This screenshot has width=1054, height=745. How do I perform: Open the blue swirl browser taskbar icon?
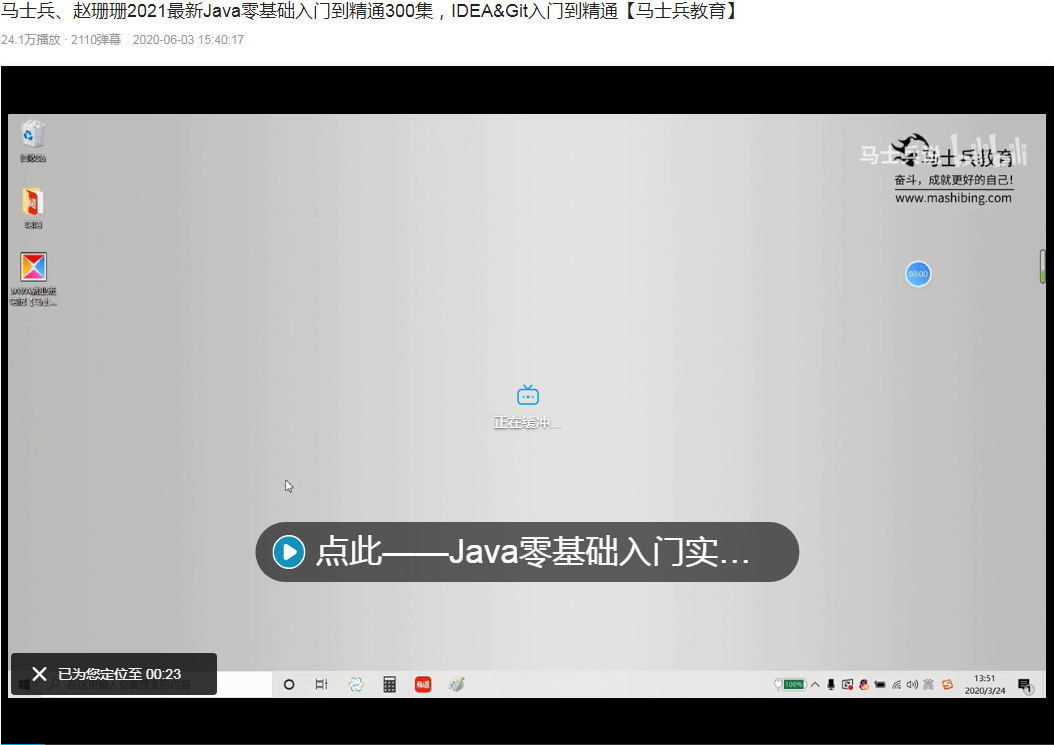(356, 684)
